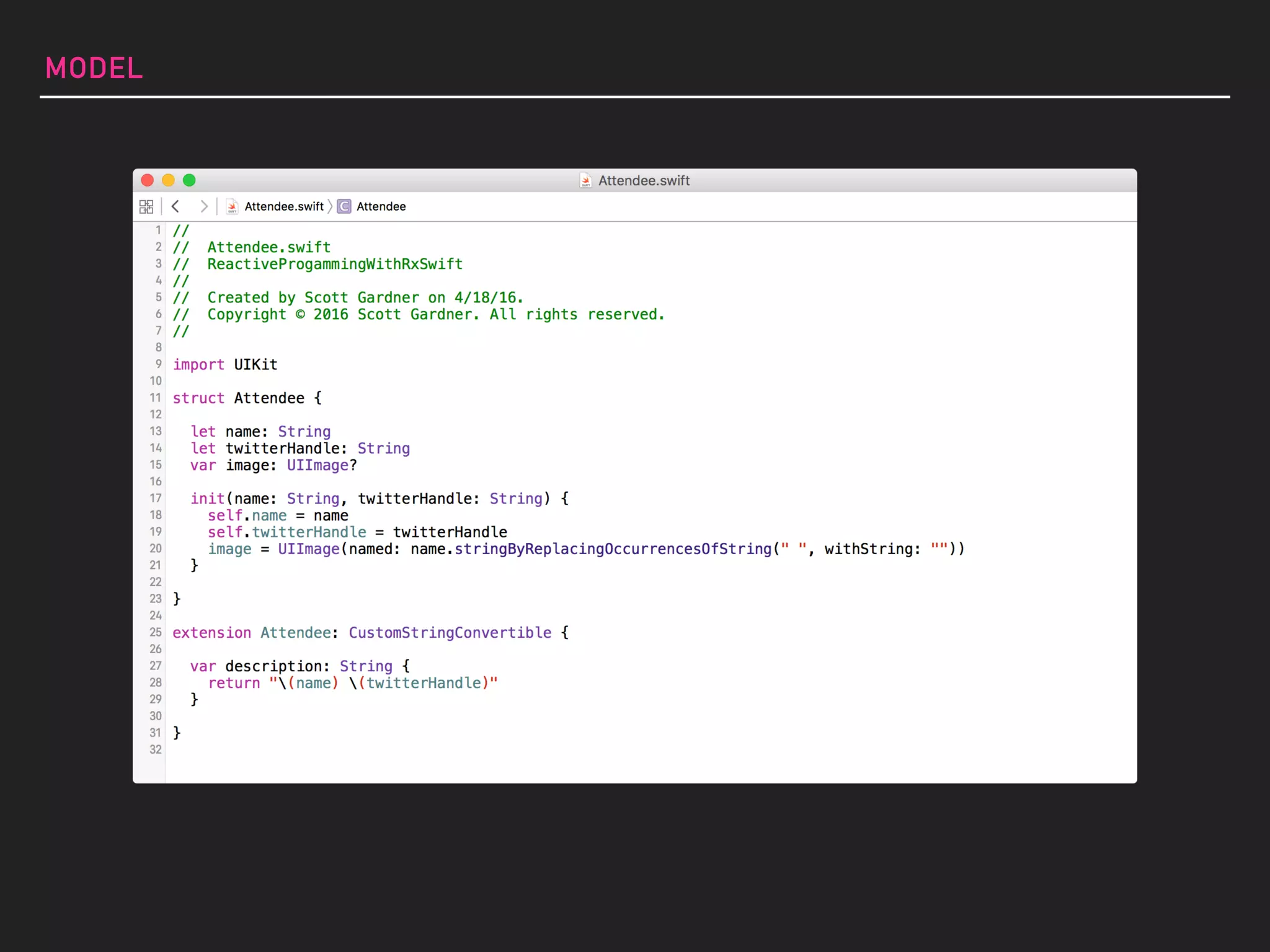The width and height of the screenshot is (1270, 952).
Task: Click the Swift file icon in jump bar
Action: tap(232, 206)
